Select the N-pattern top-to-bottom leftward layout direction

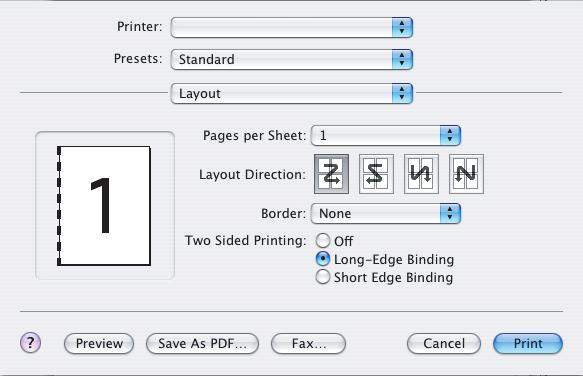466,174
